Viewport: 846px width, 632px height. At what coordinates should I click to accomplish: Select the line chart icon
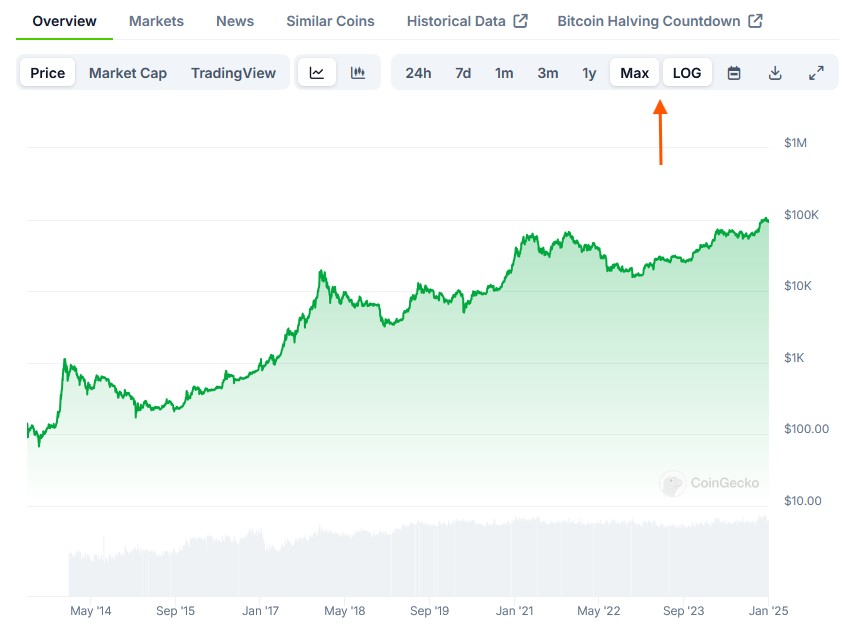point(317,73)
